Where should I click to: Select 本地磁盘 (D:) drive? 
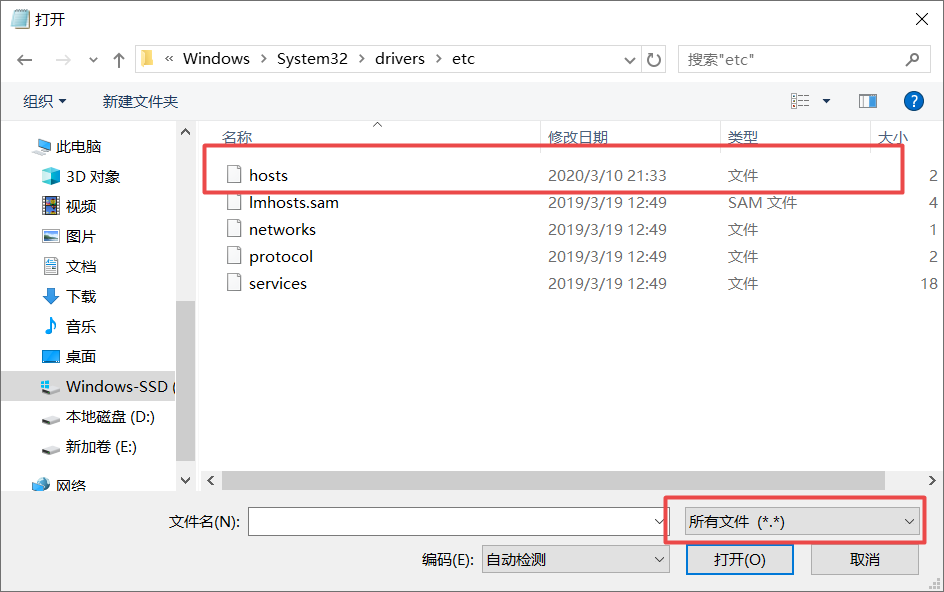point(110,417)
